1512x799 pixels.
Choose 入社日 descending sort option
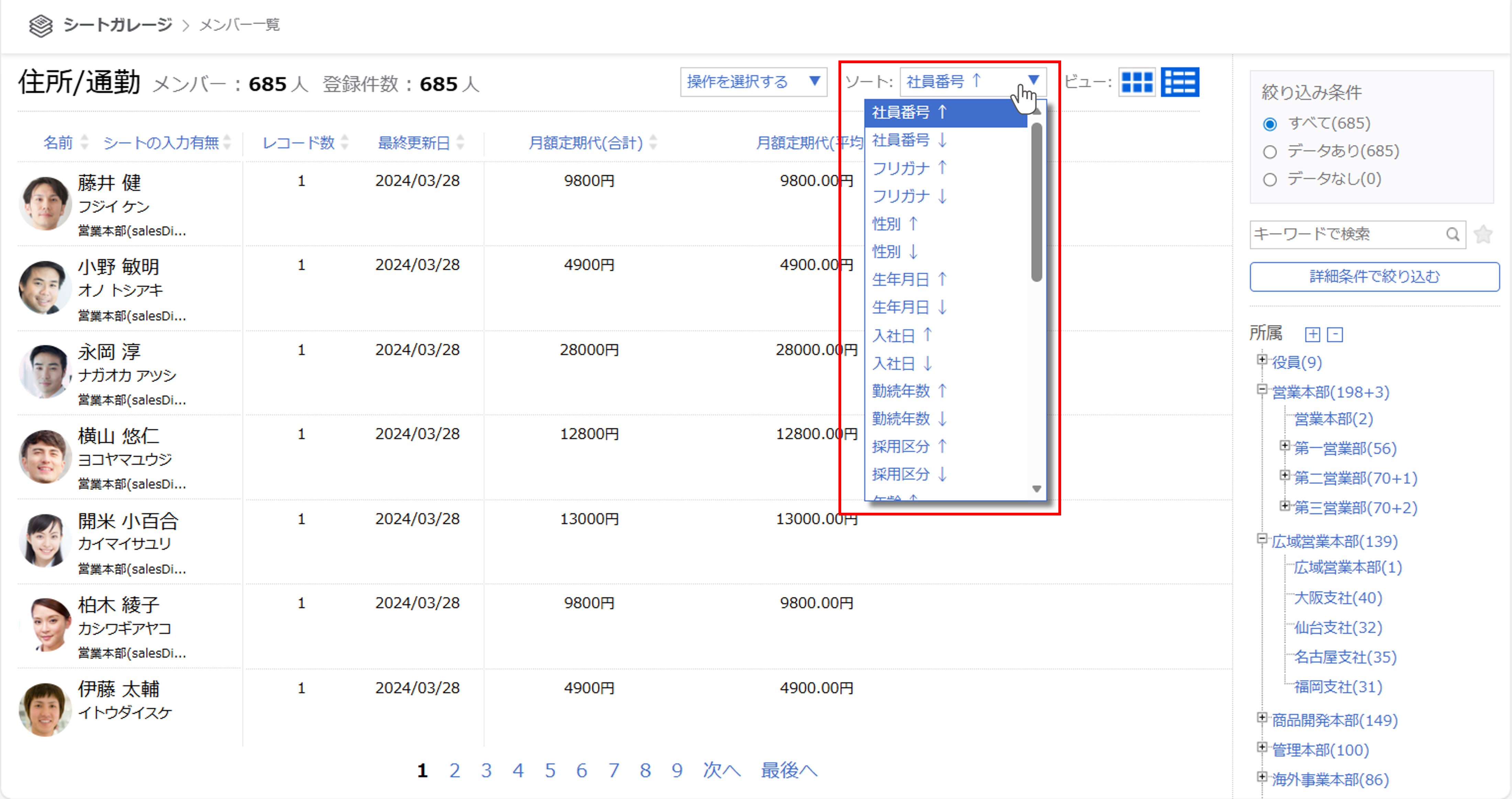point(902,363)
